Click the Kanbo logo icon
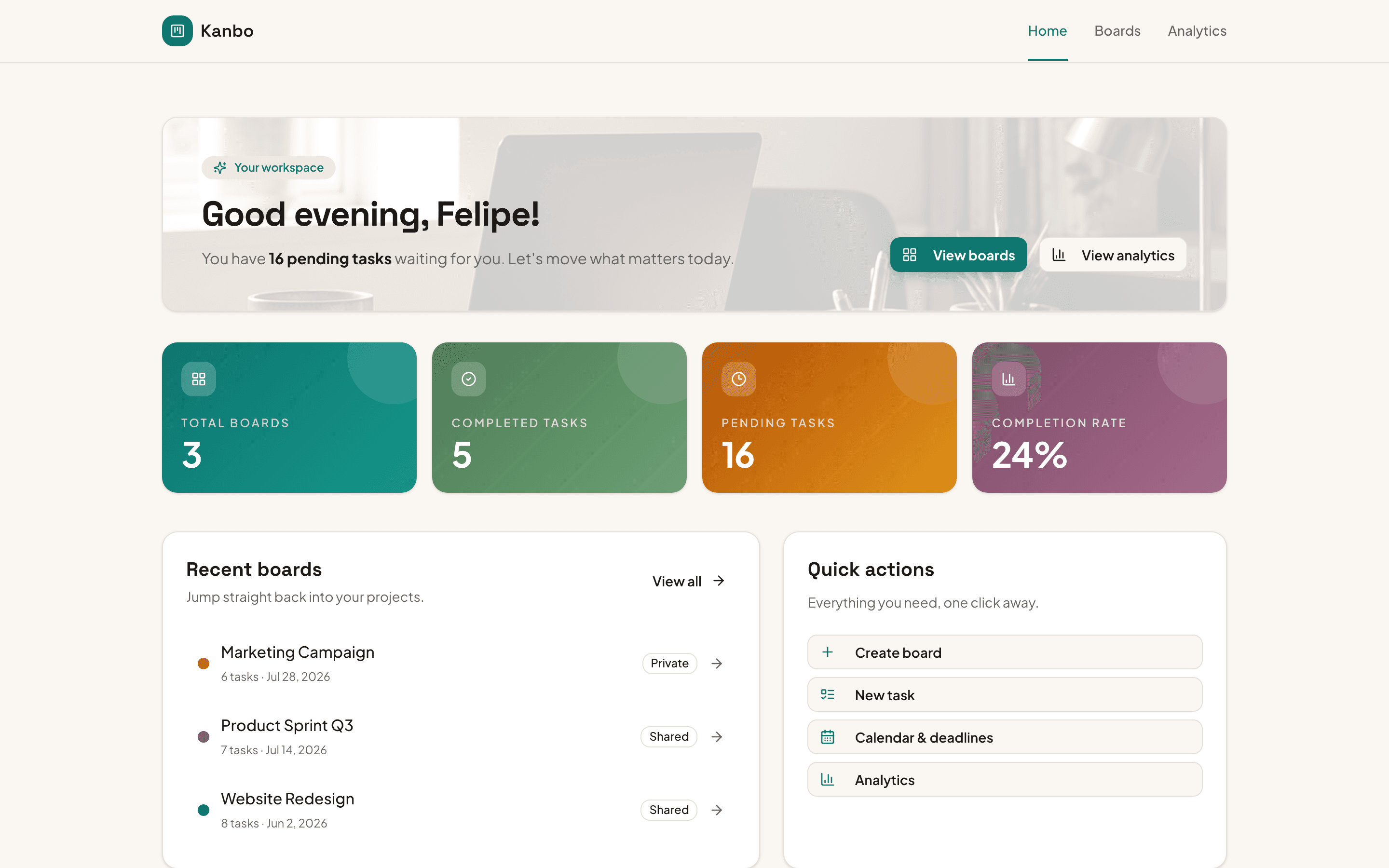1389x868 pixels. pos(177,31)
